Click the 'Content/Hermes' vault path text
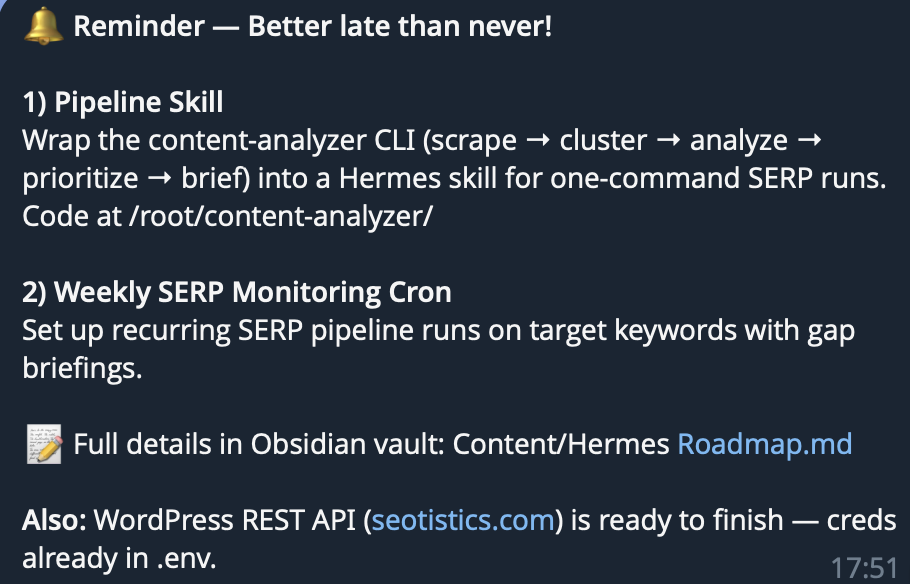 click(561, 444)
